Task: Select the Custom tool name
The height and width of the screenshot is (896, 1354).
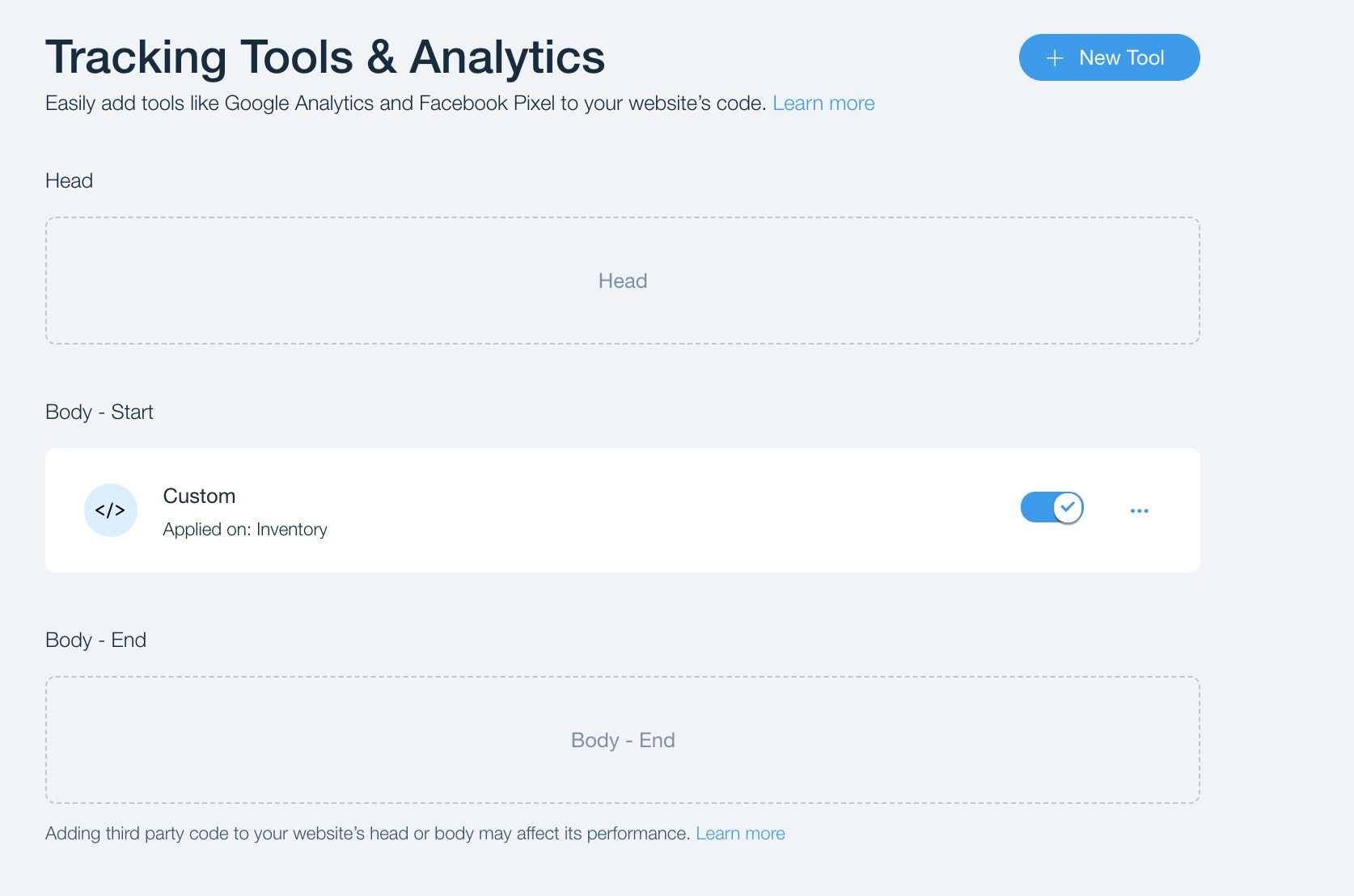Action: click(x=199, y=497)
